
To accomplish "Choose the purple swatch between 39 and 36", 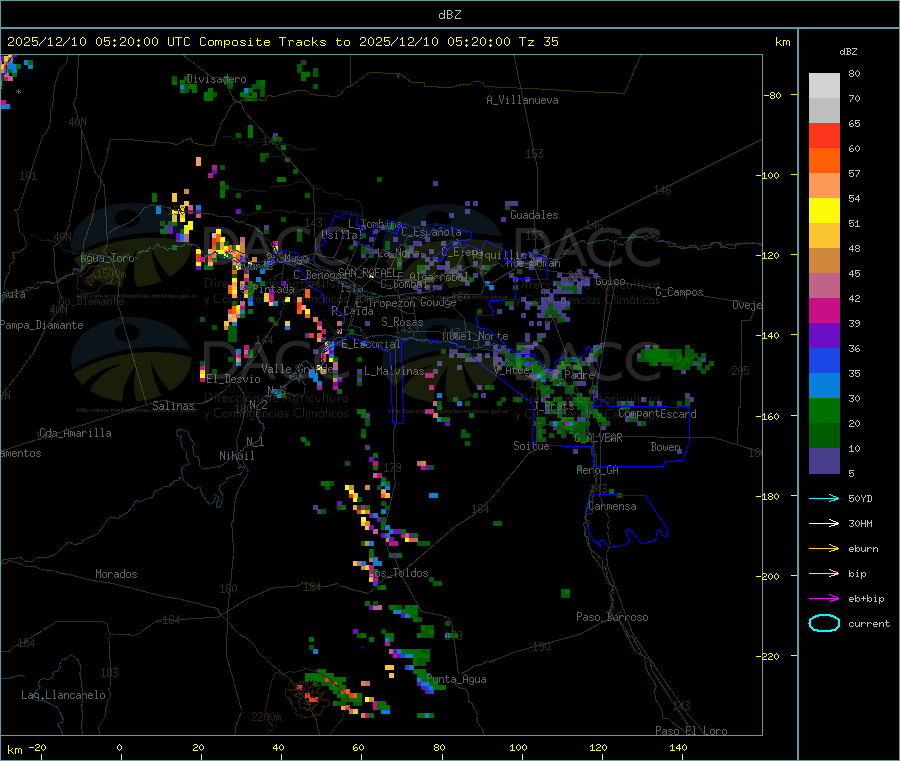I will point(824,336).
